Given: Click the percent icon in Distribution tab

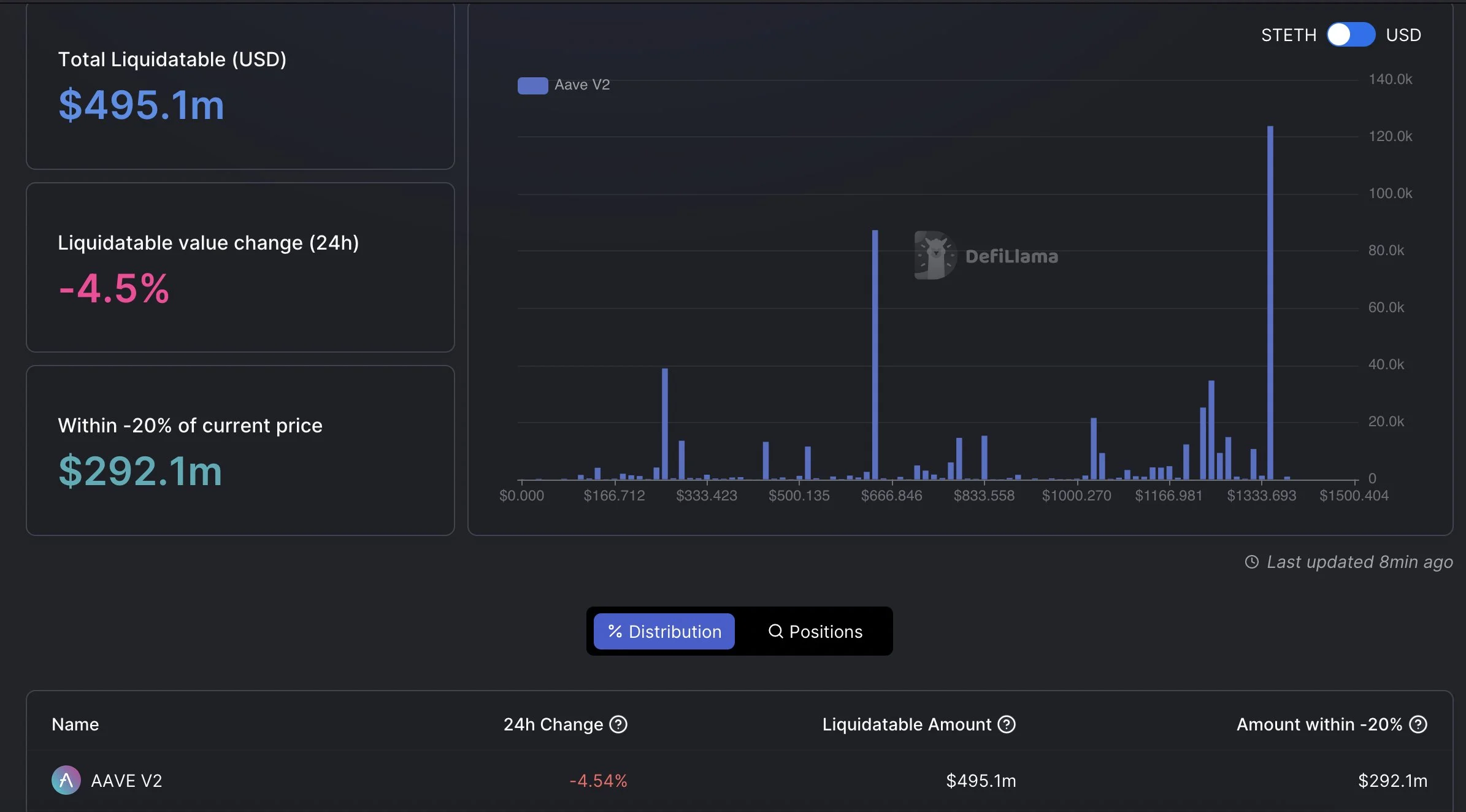Looking at the screenshot, I should [x=615, y=631].
